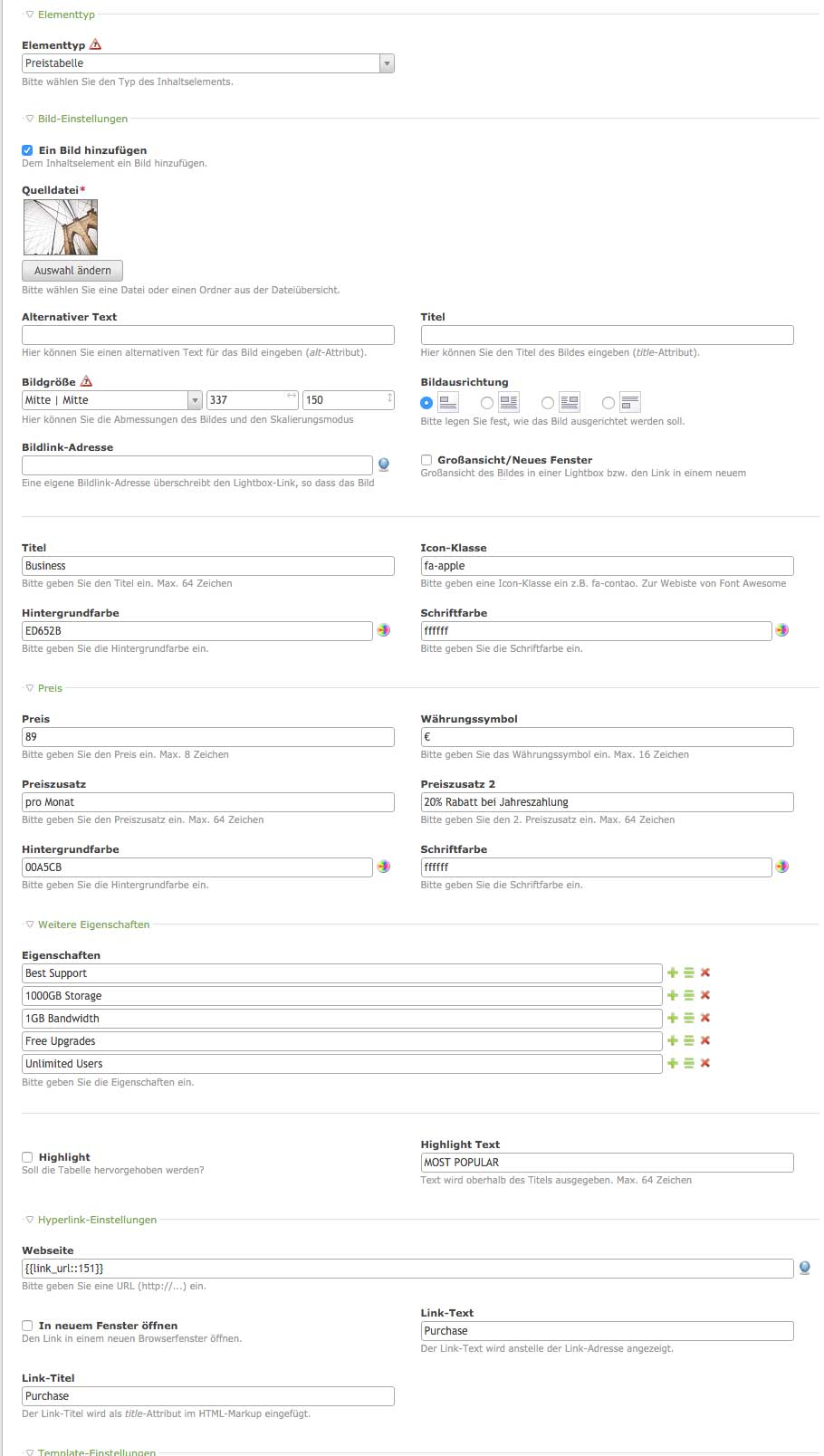
Task: Click the Quelldatei bridge image thumbnail
Action: 61,226
